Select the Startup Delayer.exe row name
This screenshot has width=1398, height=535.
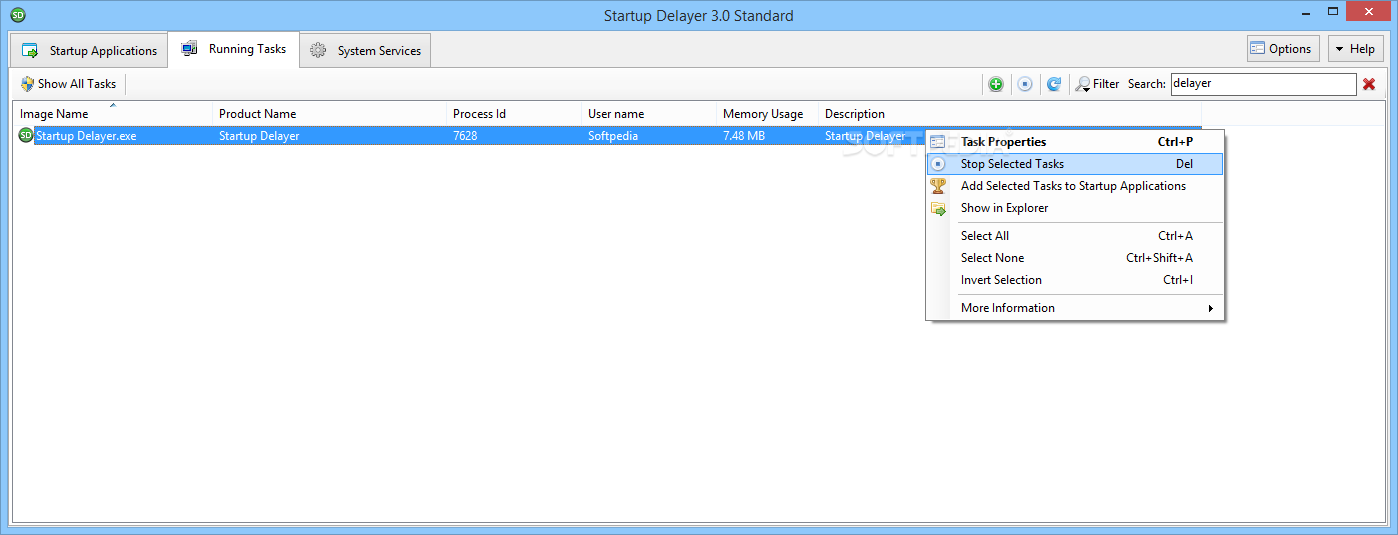[x=86, y=136]
